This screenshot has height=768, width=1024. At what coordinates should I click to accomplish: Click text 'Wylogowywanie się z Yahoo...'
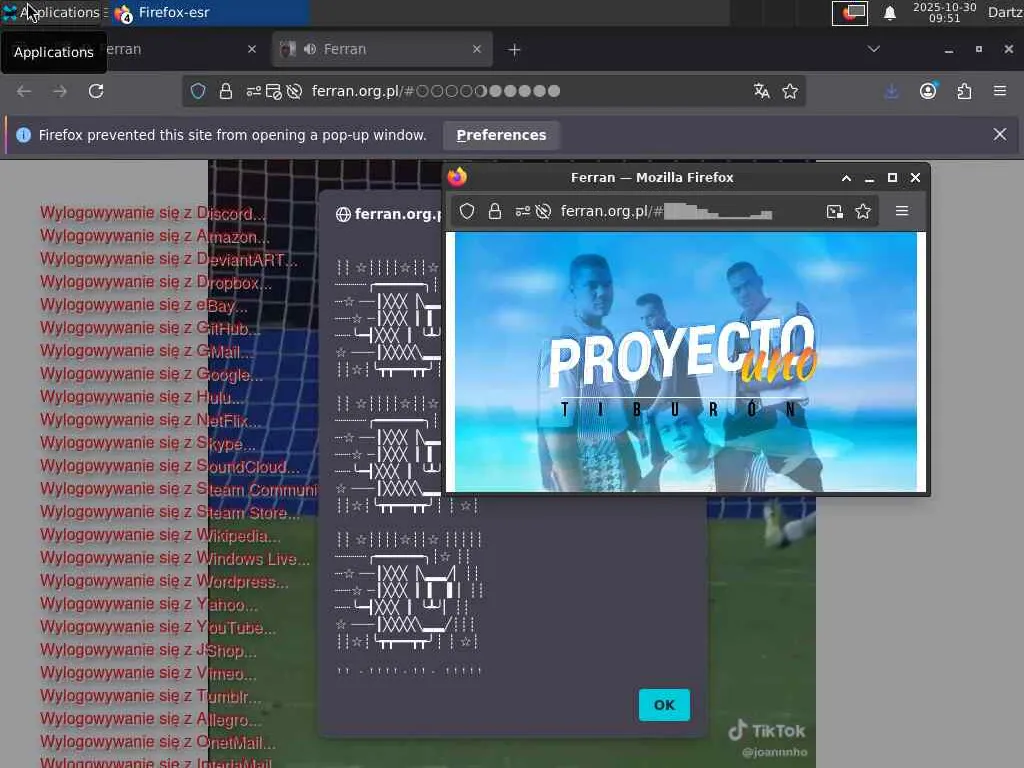pos(149,604)
